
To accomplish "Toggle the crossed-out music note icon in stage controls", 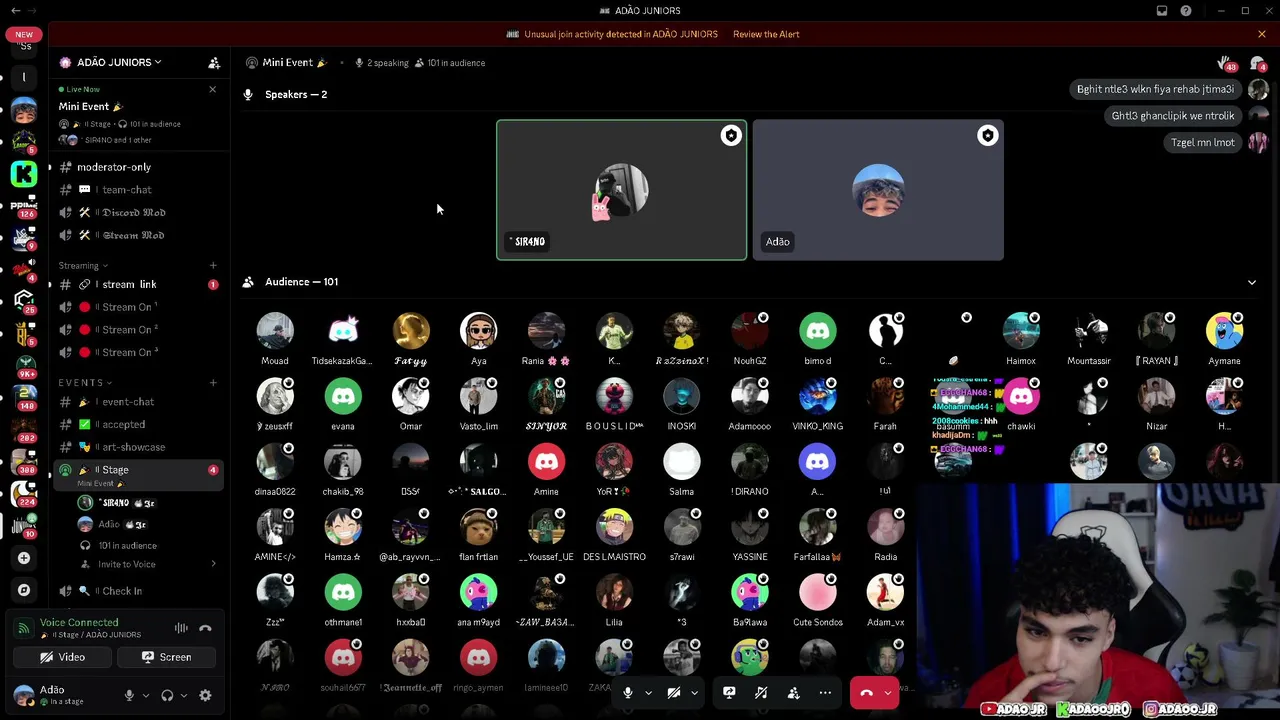I will tap(761, 692).
